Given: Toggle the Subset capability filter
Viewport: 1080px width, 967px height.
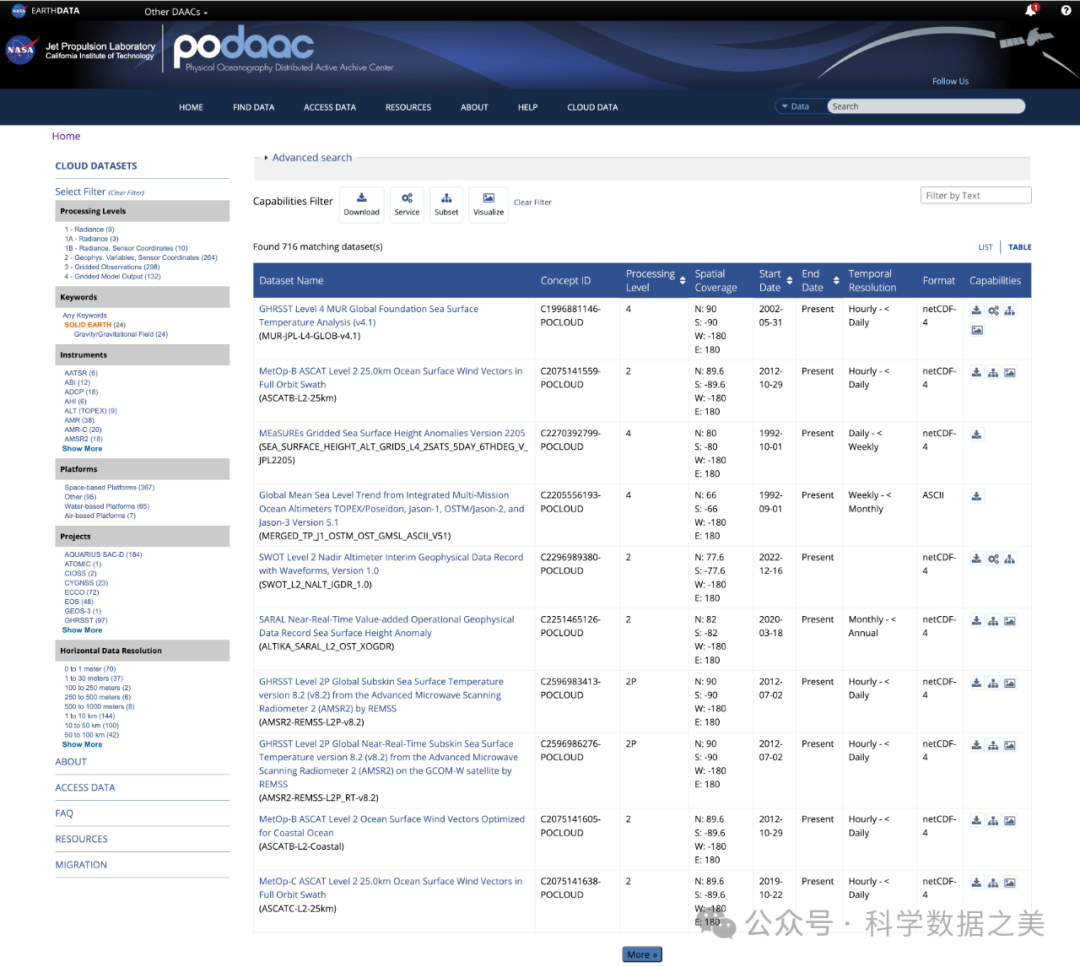Looking at the screenshot, I should pos(446,203).
